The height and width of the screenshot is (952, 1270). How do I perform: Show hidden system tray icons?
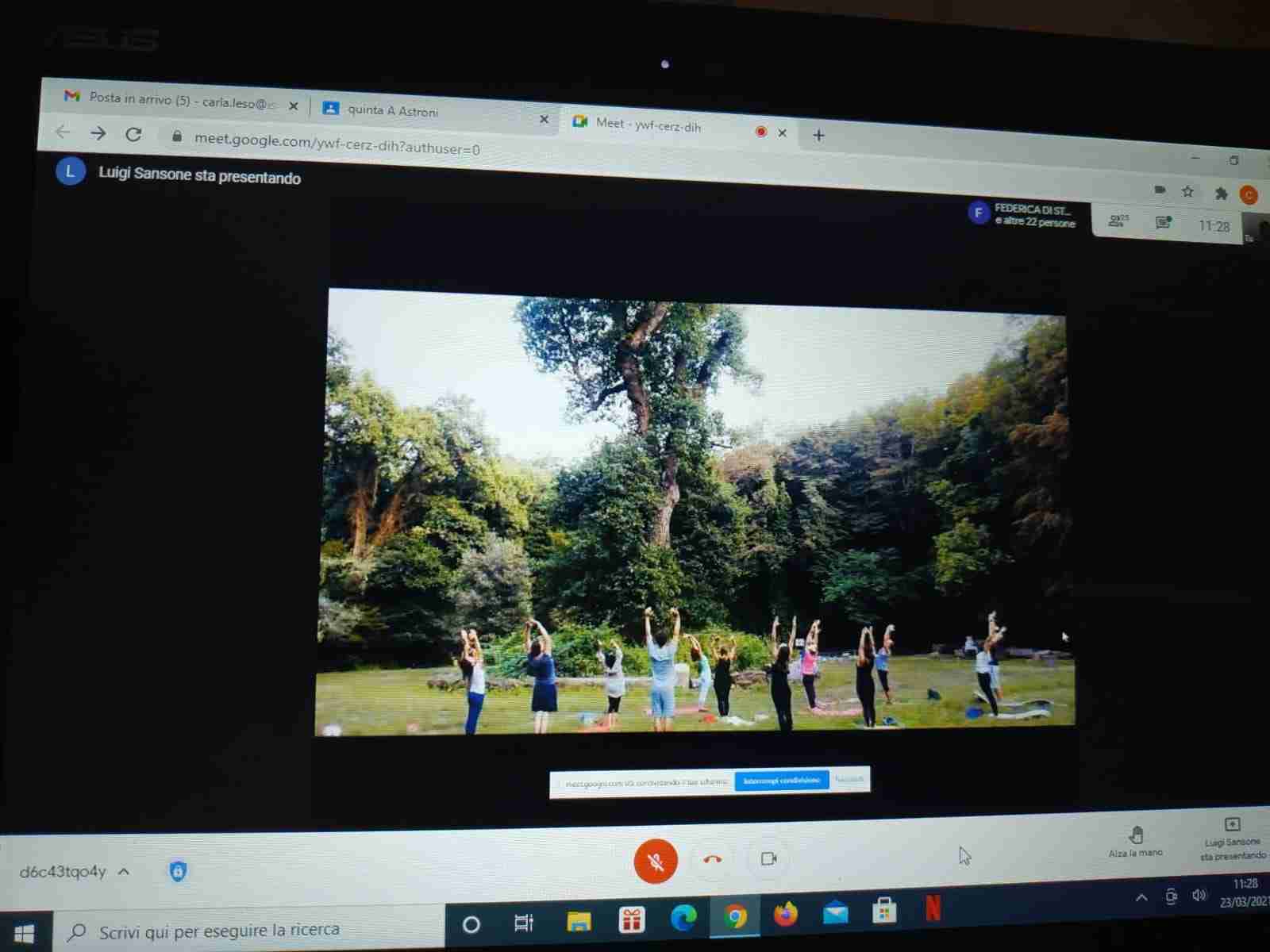[x=1141, y=897]
